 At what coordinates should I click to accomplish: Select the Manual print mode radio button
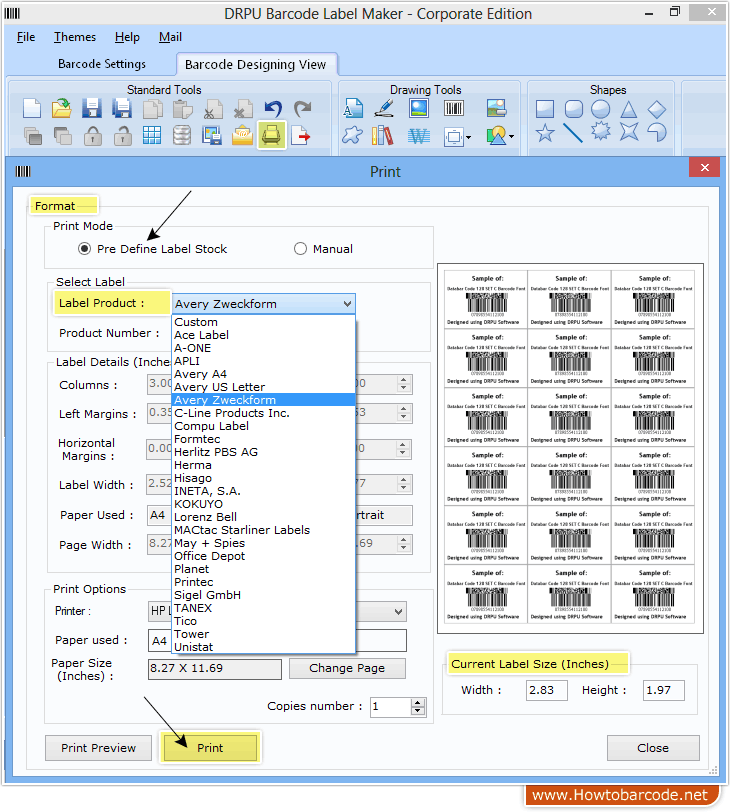point(300,249)
